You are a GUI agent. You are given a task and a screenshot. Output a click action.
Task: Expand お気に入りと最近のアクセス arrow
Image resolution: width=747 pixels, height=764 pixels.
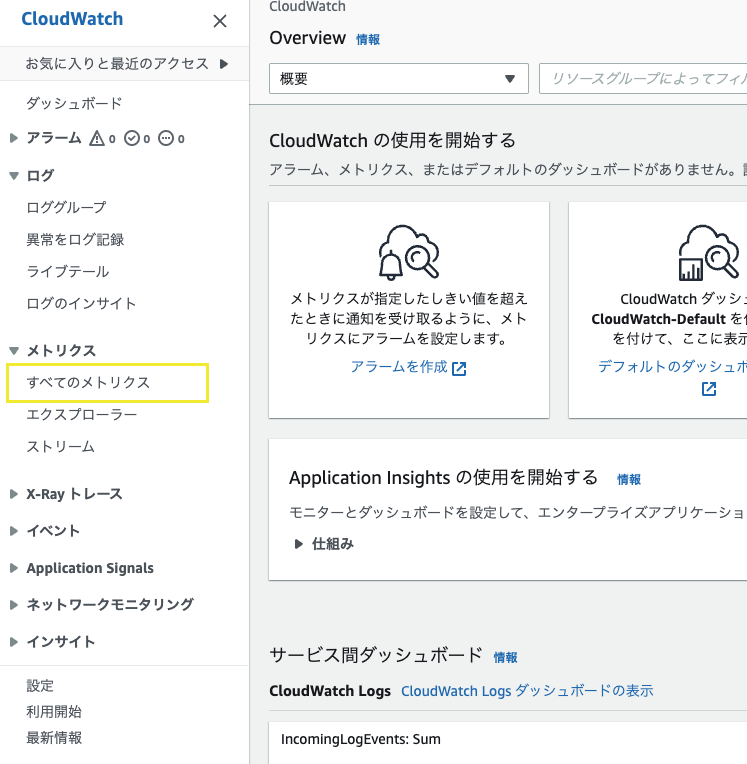[x=224, y=64]
